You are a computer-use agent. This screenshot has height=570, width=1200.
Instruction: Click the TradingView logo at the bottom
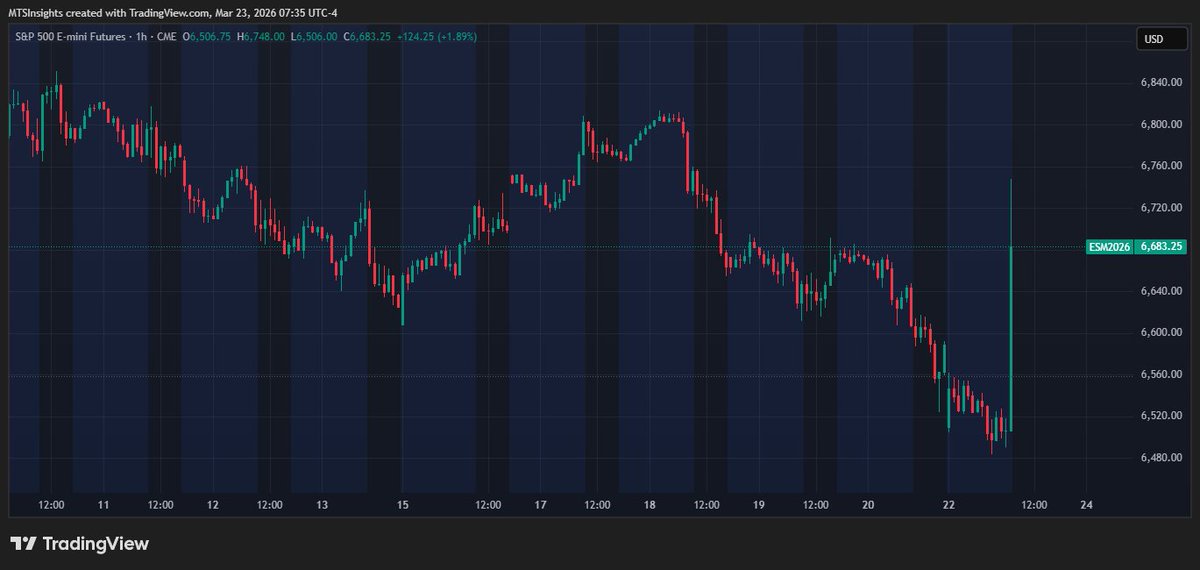80,544
